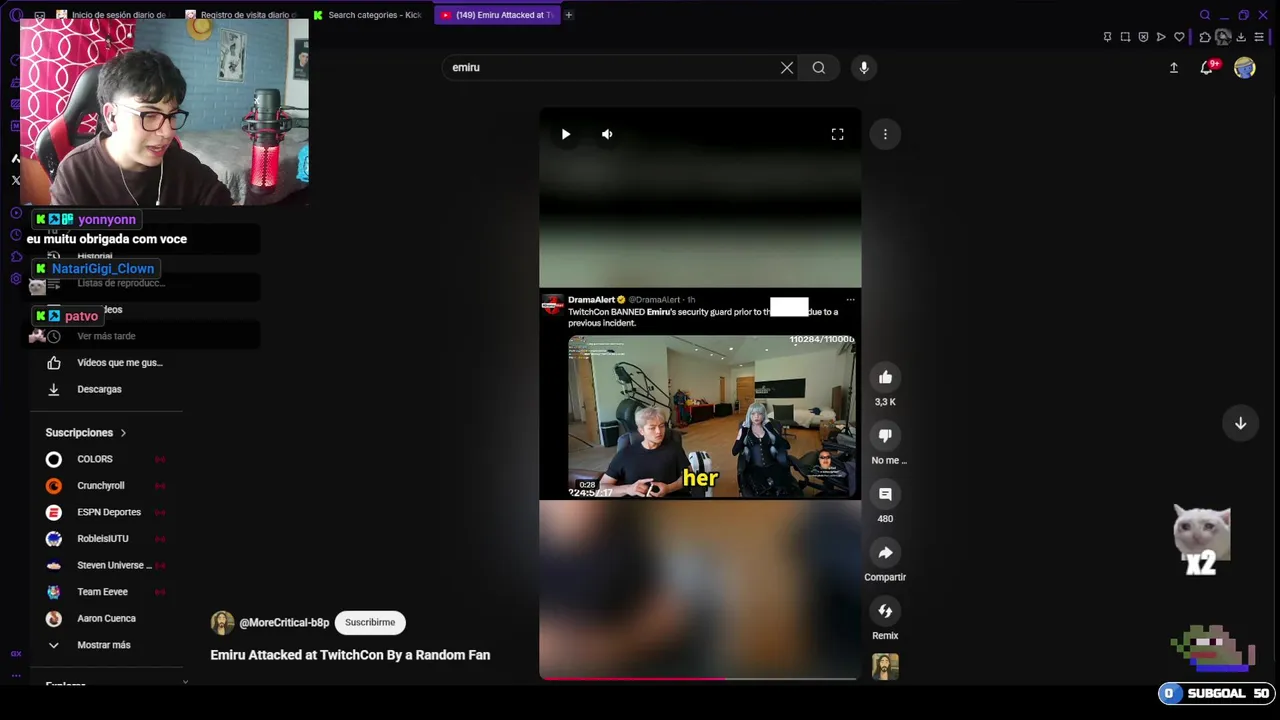Click the browser snapshot tool icon
The width and height of the screenshot is (1280, 720).
1125,37
